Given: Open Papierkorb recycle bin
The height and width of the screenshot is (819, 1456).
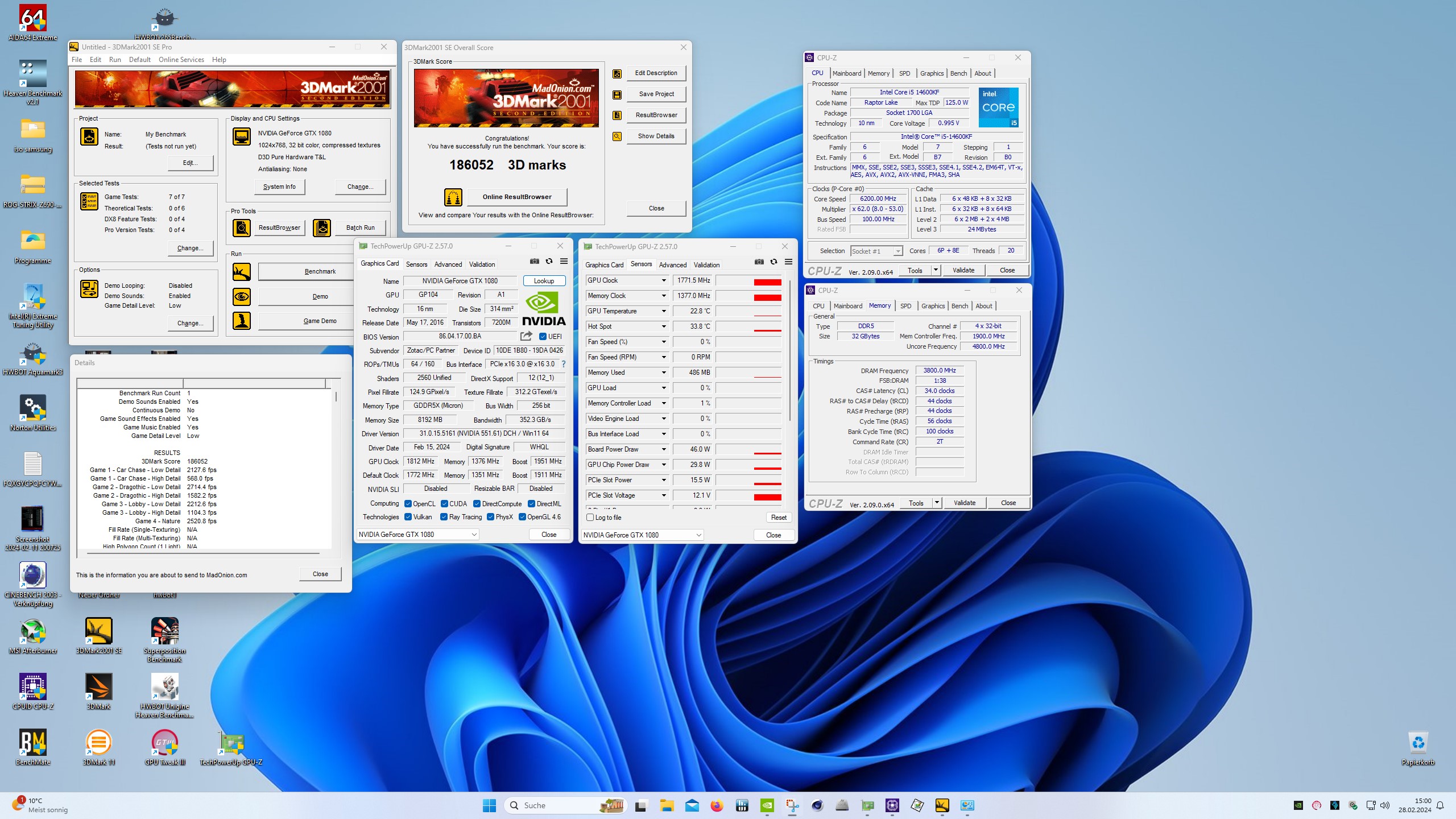Looking at the screenshot, I should (x=1418, y=748).
